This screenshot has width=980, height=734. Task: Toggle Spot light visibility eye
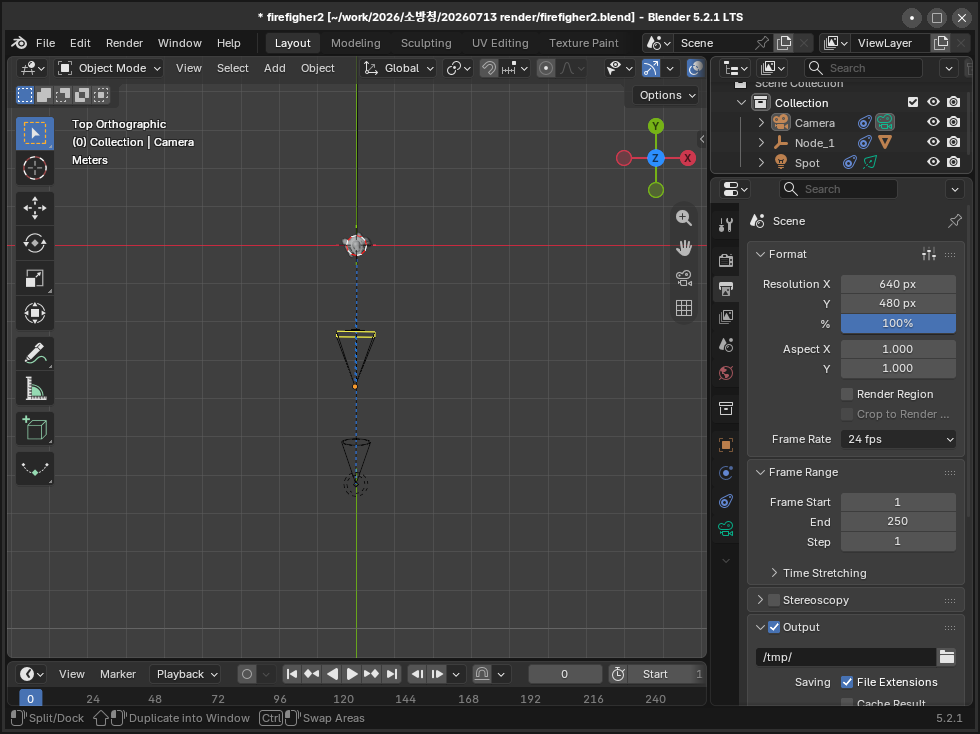pyautogui.click(x=933, y=163)
